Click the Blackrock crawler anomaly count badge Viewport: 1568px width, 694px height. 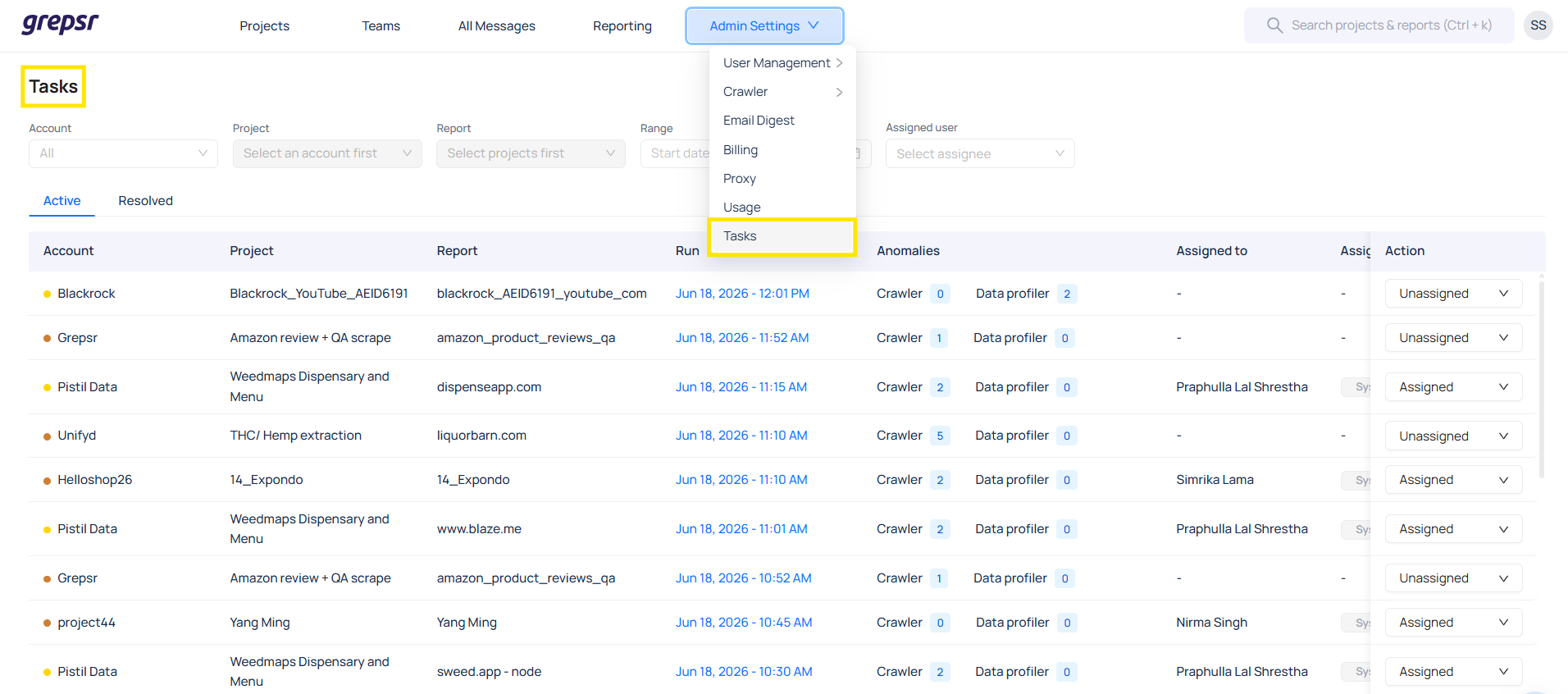pos(940,294)
